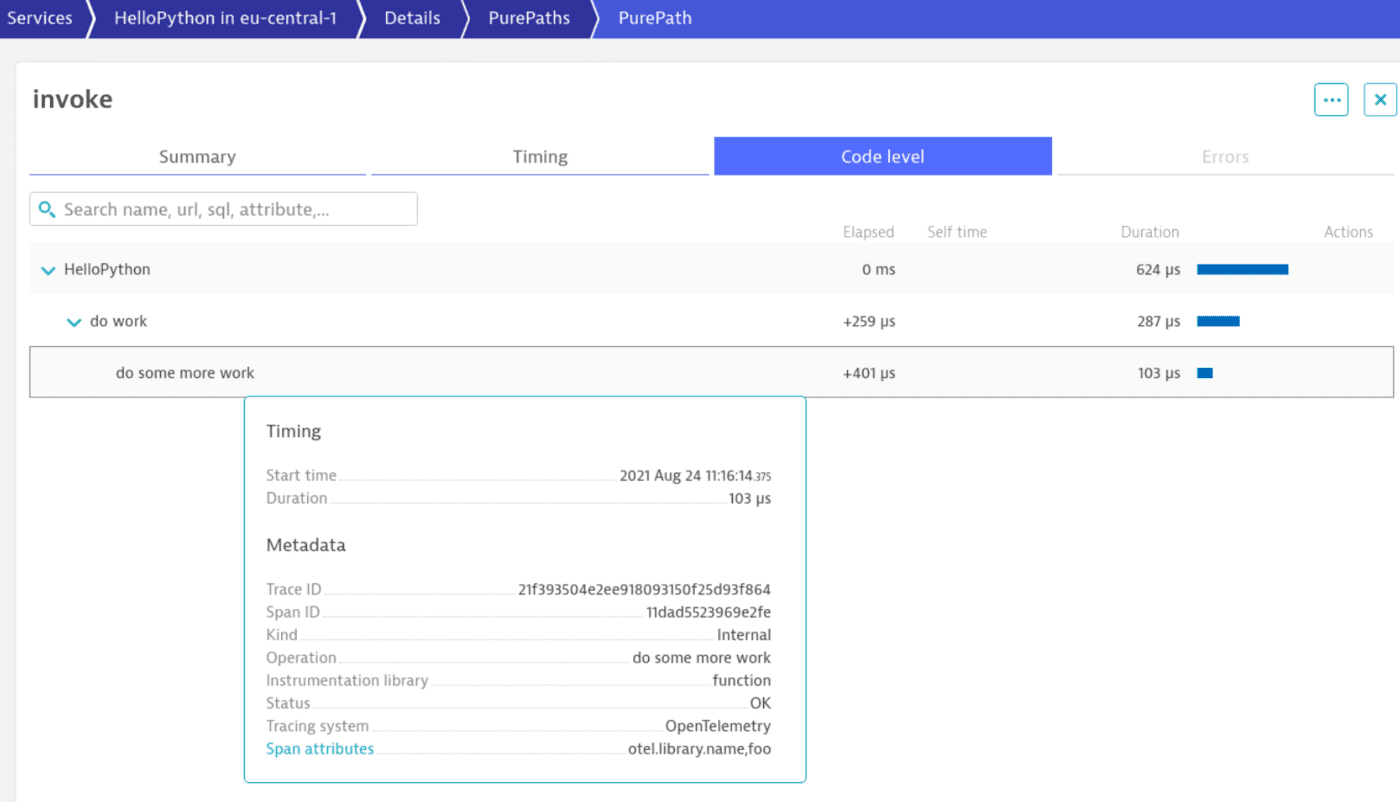The image size is (1400, 802).
Task: Open the Span attributes link
Action: tap(319, 748)
